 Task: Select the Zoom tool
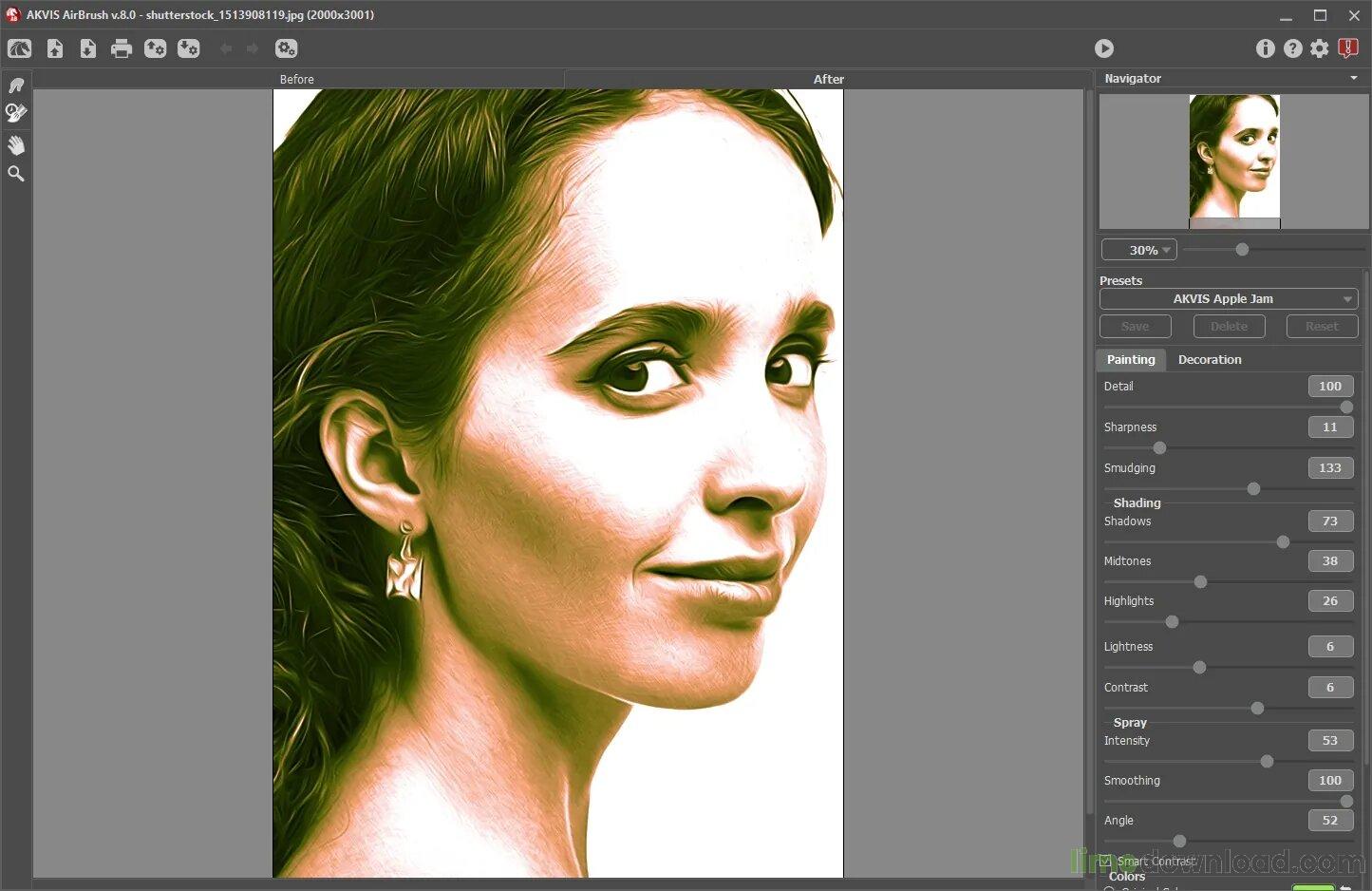(16, 173)
